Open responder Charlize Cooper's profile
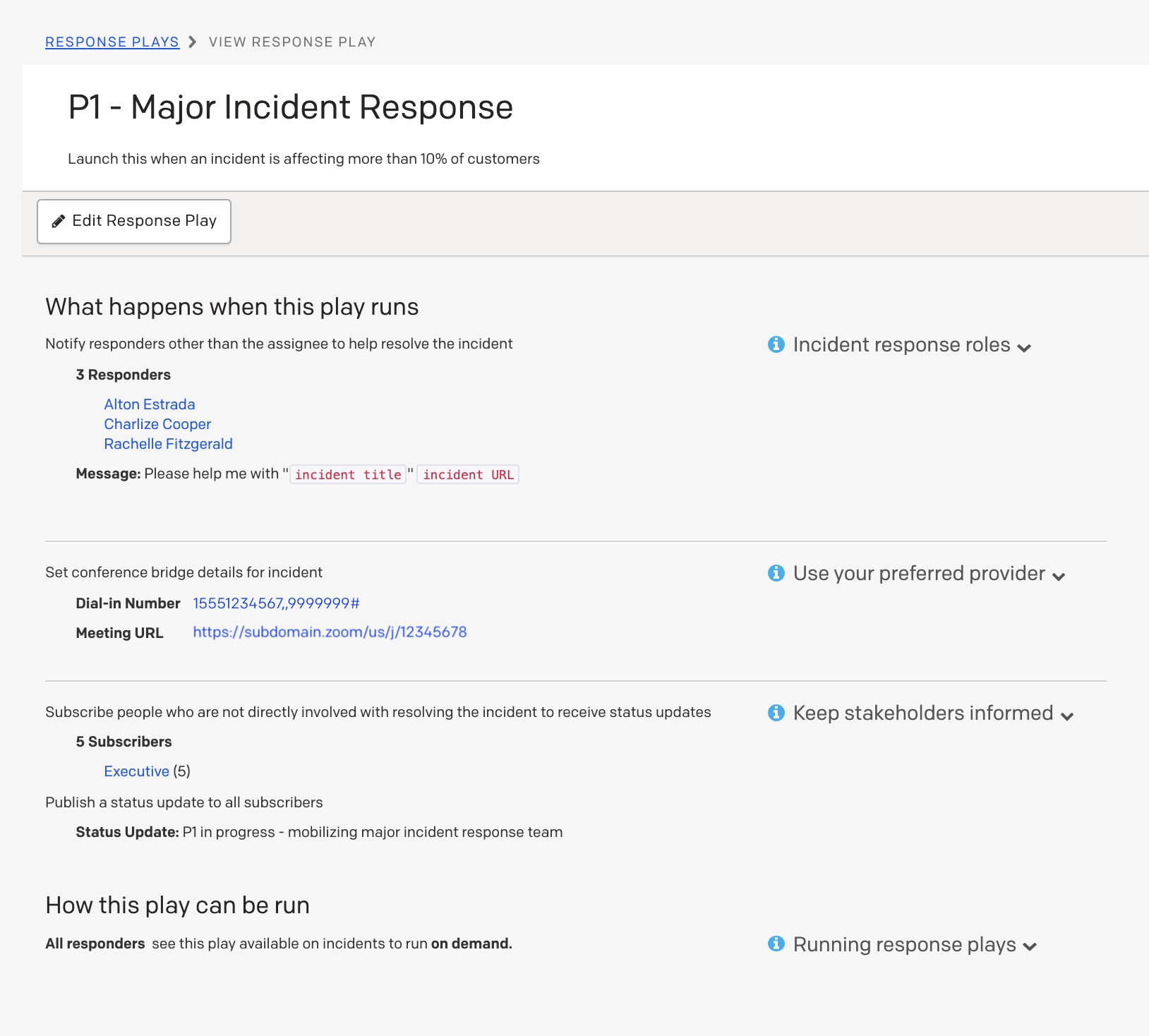 coord(157,424)
